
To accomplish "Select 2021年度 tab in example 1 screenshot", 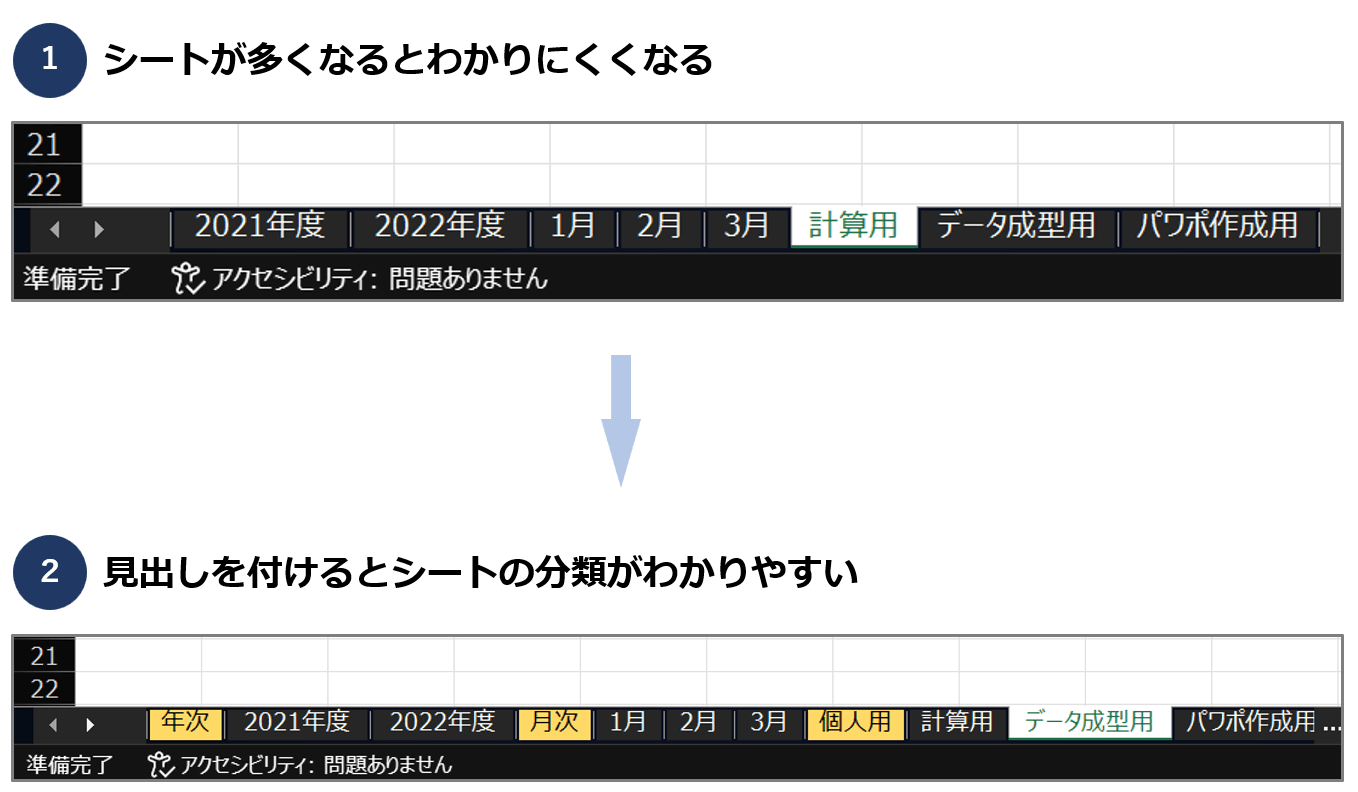I will [x=261, y=226].
